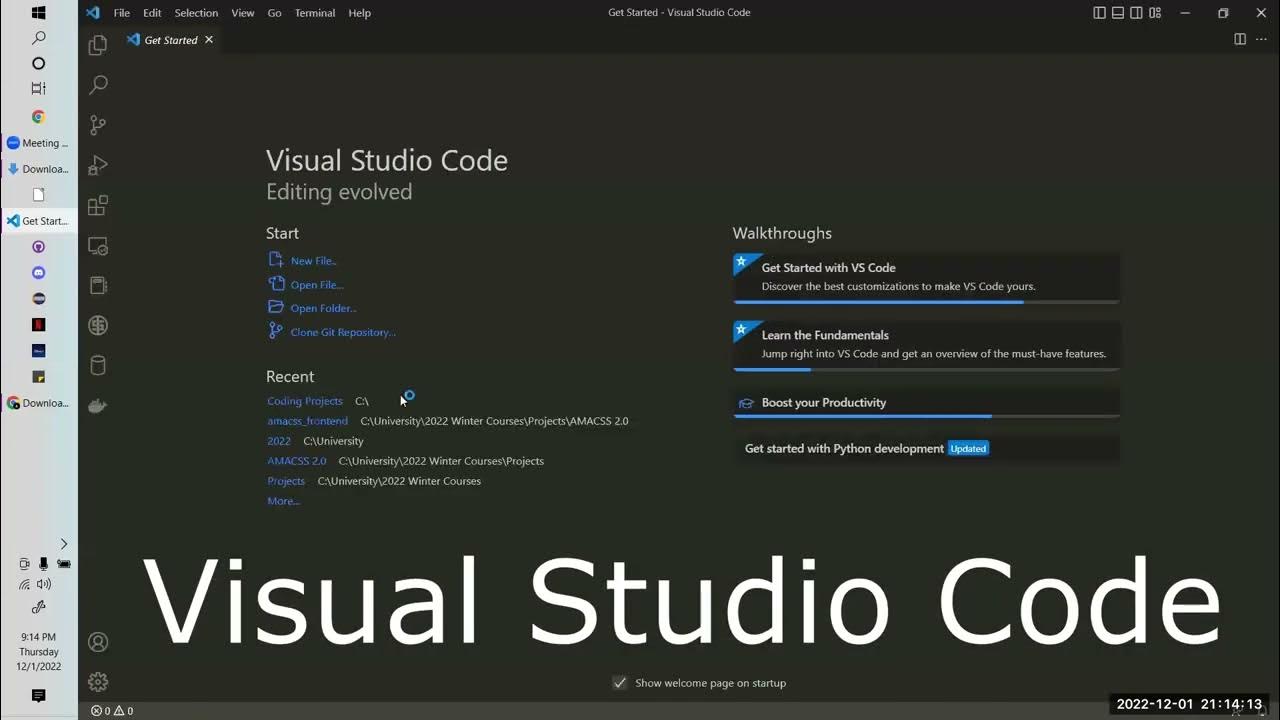Screen dimensions: 1280x720
Task: Open the Edit menu
Action: point(152,13)
